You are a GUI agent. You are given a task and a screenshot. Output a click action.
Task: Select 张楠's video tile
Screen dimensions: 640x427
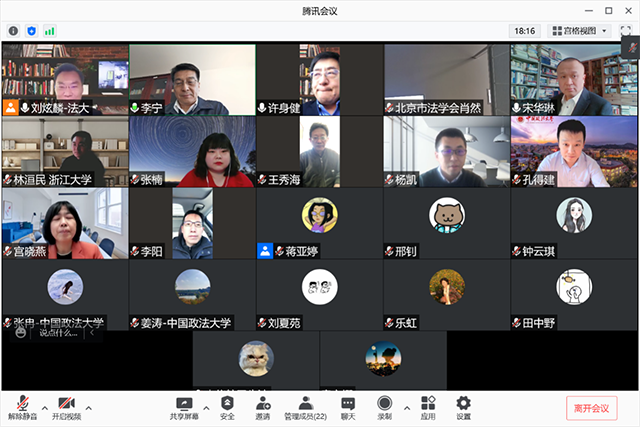click(192, 152)
